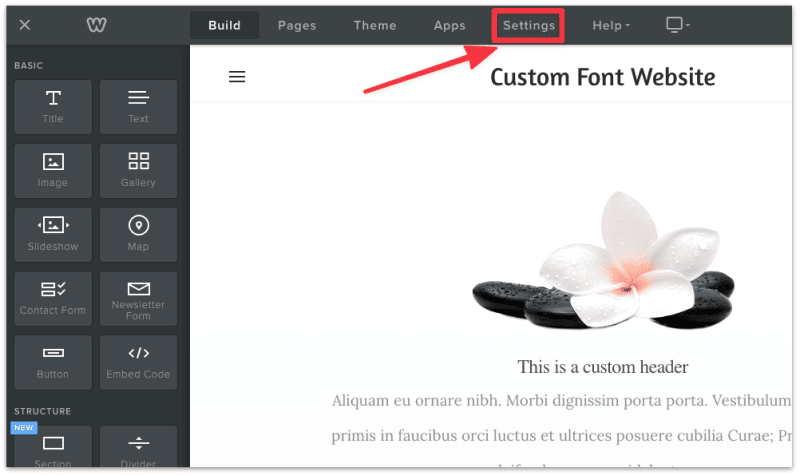800x476 pixels.
Task: Switch to the Build tab
Action: (x=224, y=25)
